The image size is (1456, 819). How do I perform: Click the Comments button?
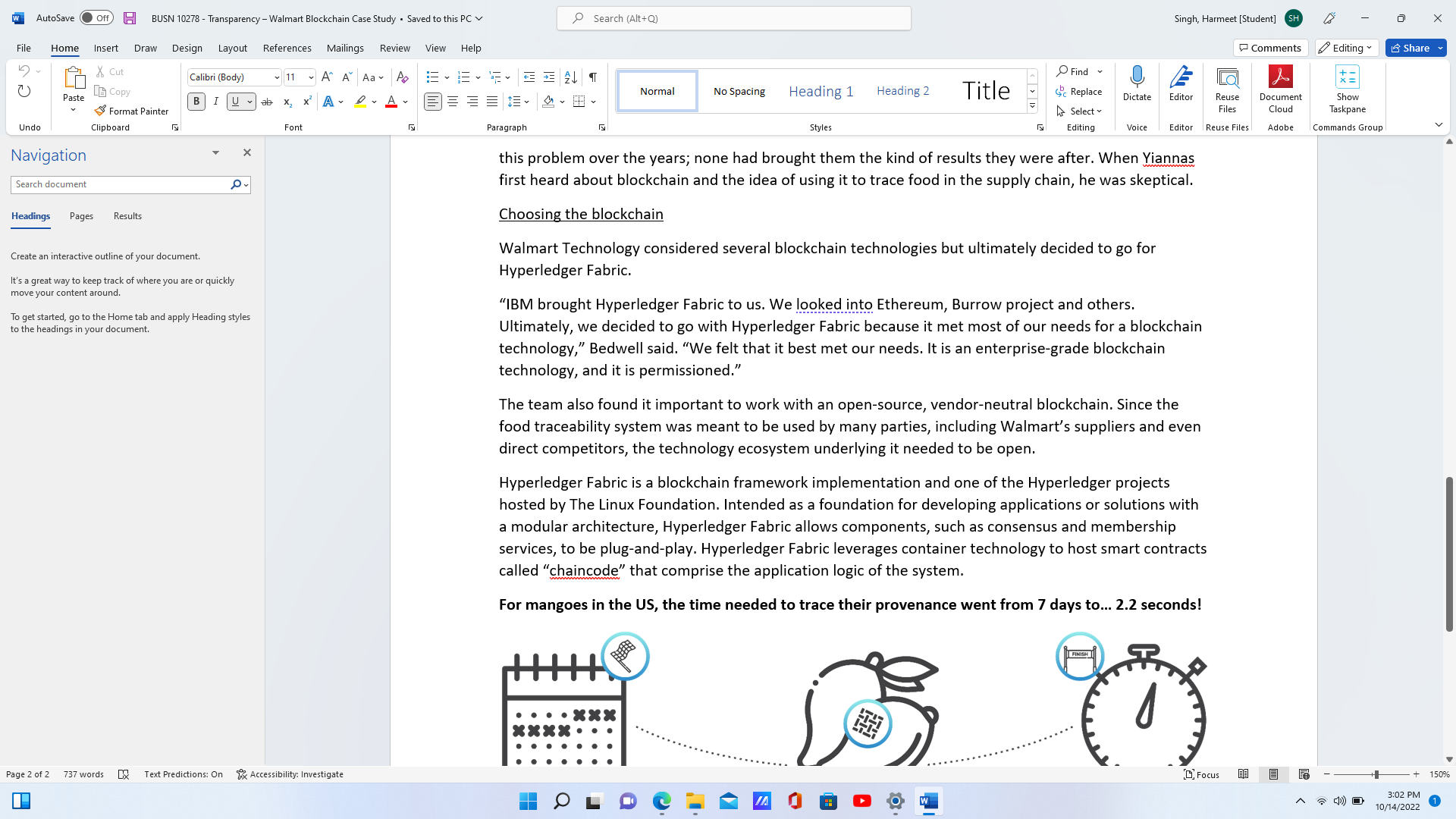1270,48
